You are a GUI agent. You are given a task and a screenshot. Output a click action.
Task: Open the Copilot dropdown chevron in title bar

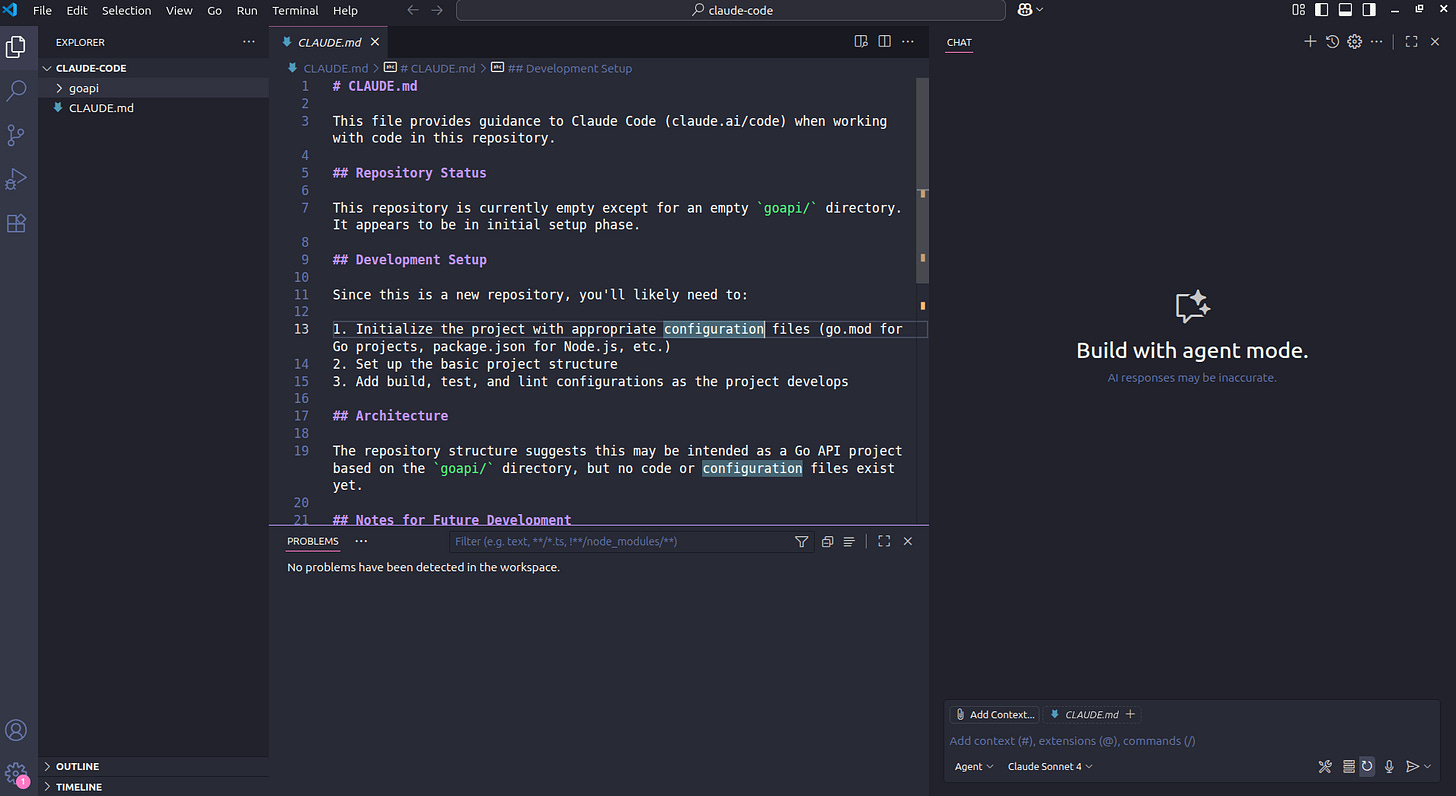click(x=1040, y=10)
